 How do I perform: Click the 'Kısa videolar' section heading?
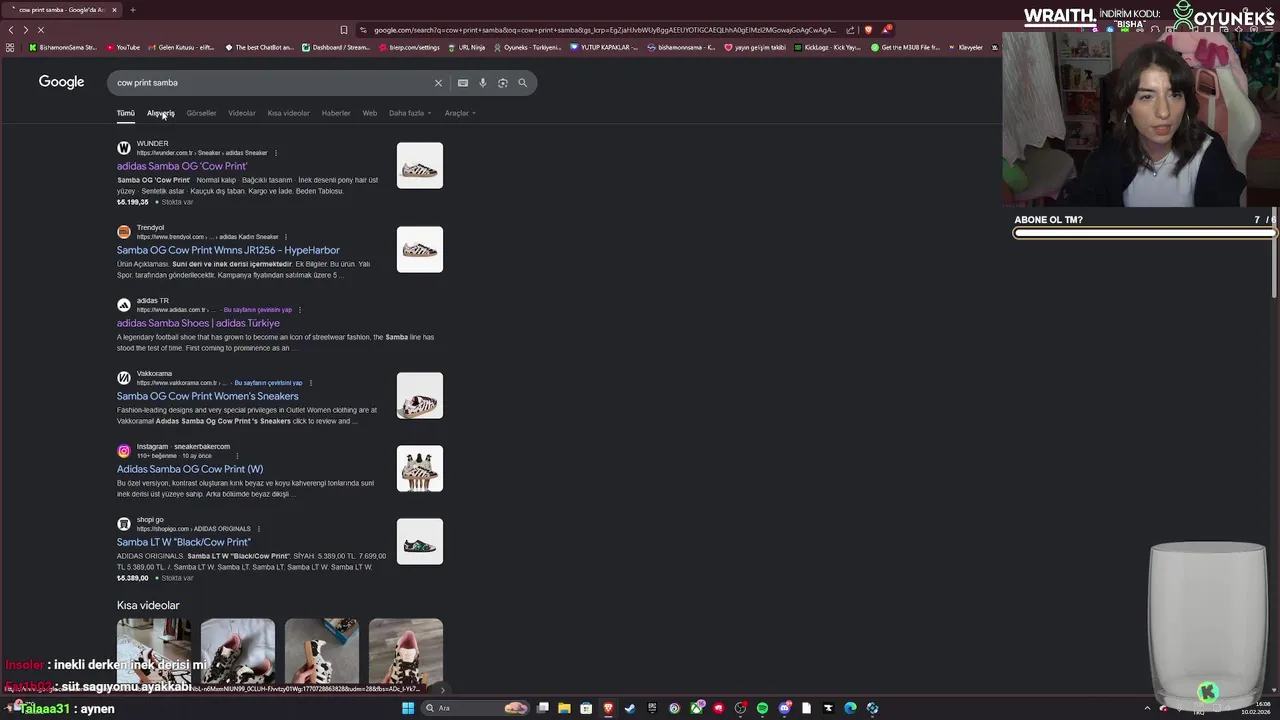[148, 605]
